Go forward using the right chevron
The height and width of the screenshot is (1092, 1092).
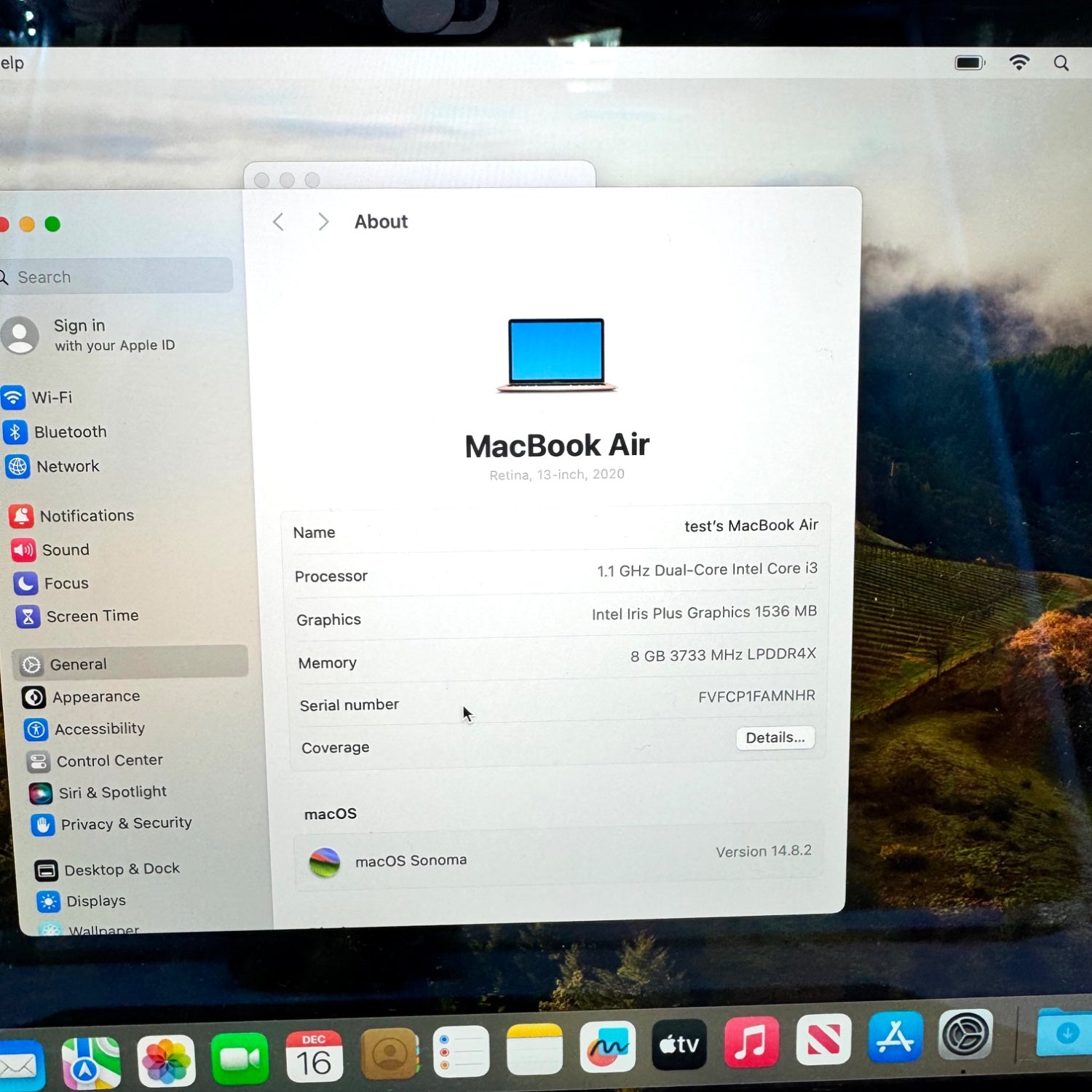(323, 222)
